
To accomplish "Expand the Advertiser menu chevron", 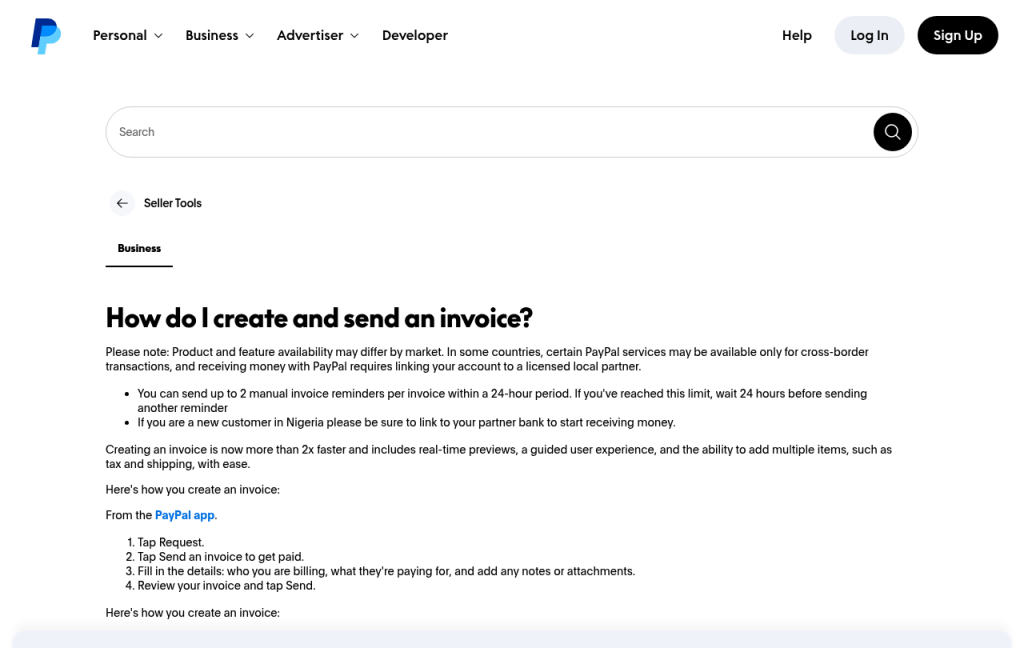I will click(x=354, y=36).
